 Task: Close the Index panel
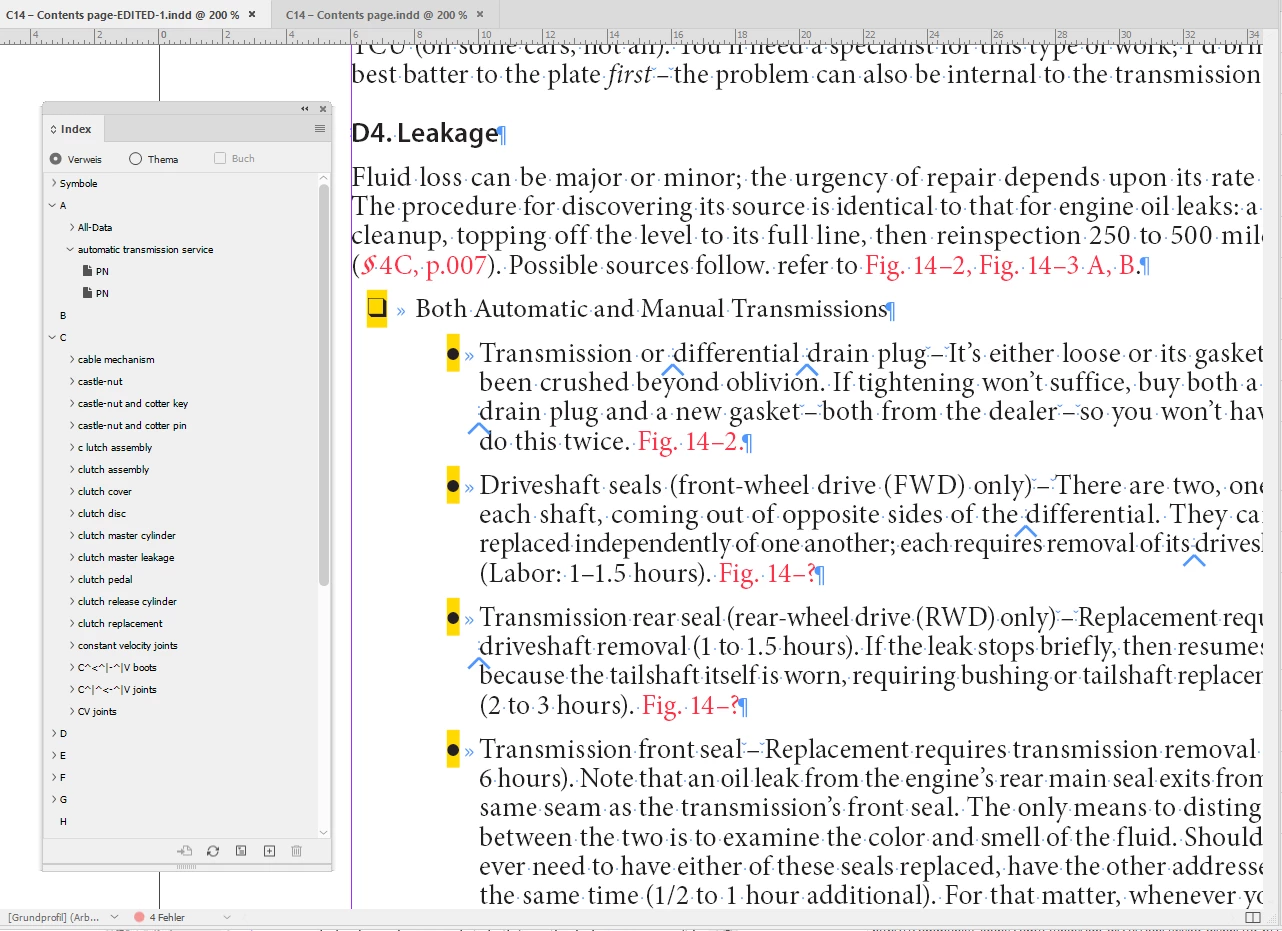pyautogui.click(x=323, y=108)
